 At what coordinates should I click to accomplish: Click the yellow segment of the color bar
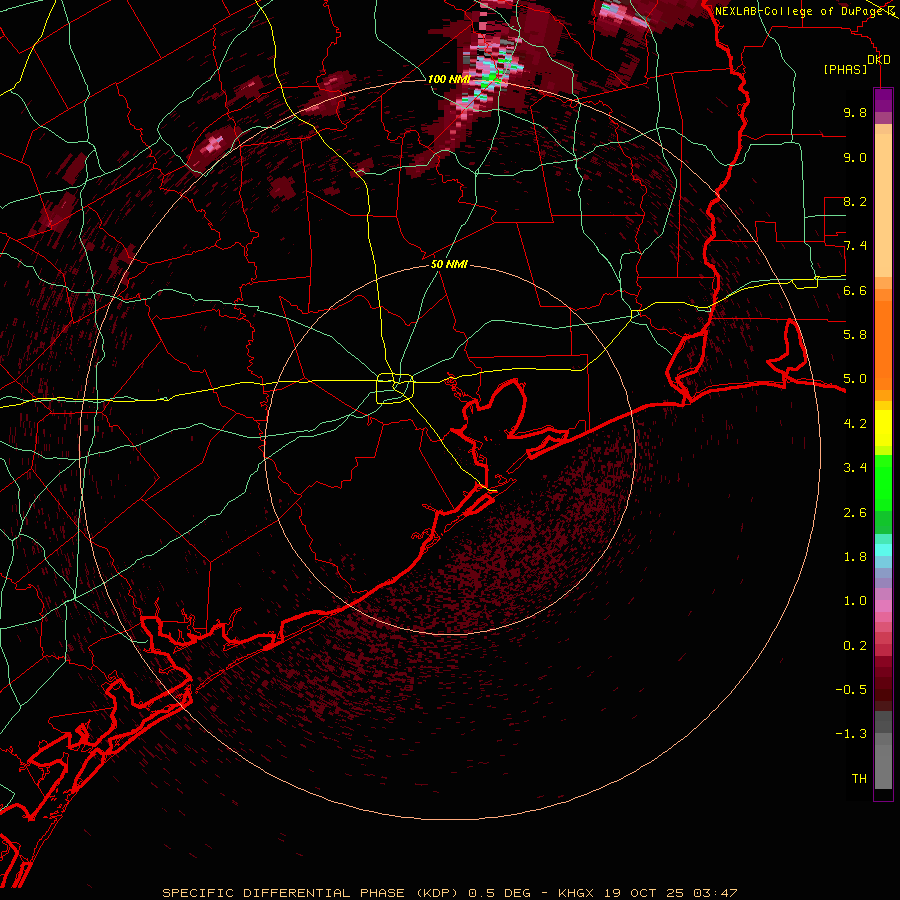pyautogui.click(x=883, y=428)
